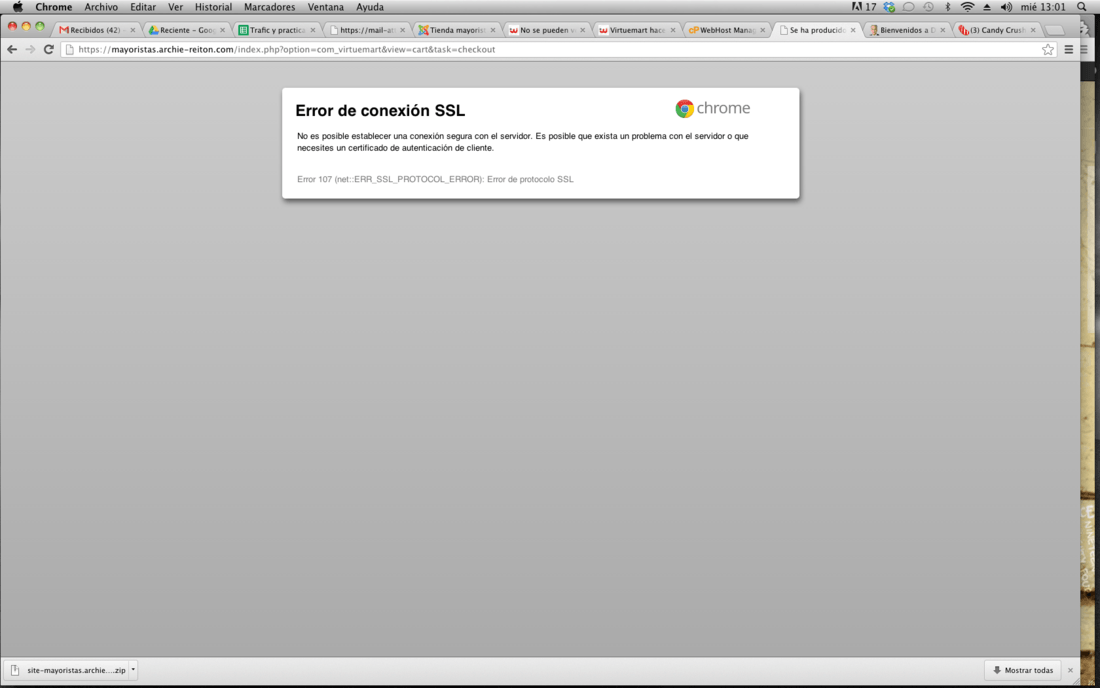Click the eject icon in the menu bar
This screenshot has height=688, width=1100.
point(987,7)
